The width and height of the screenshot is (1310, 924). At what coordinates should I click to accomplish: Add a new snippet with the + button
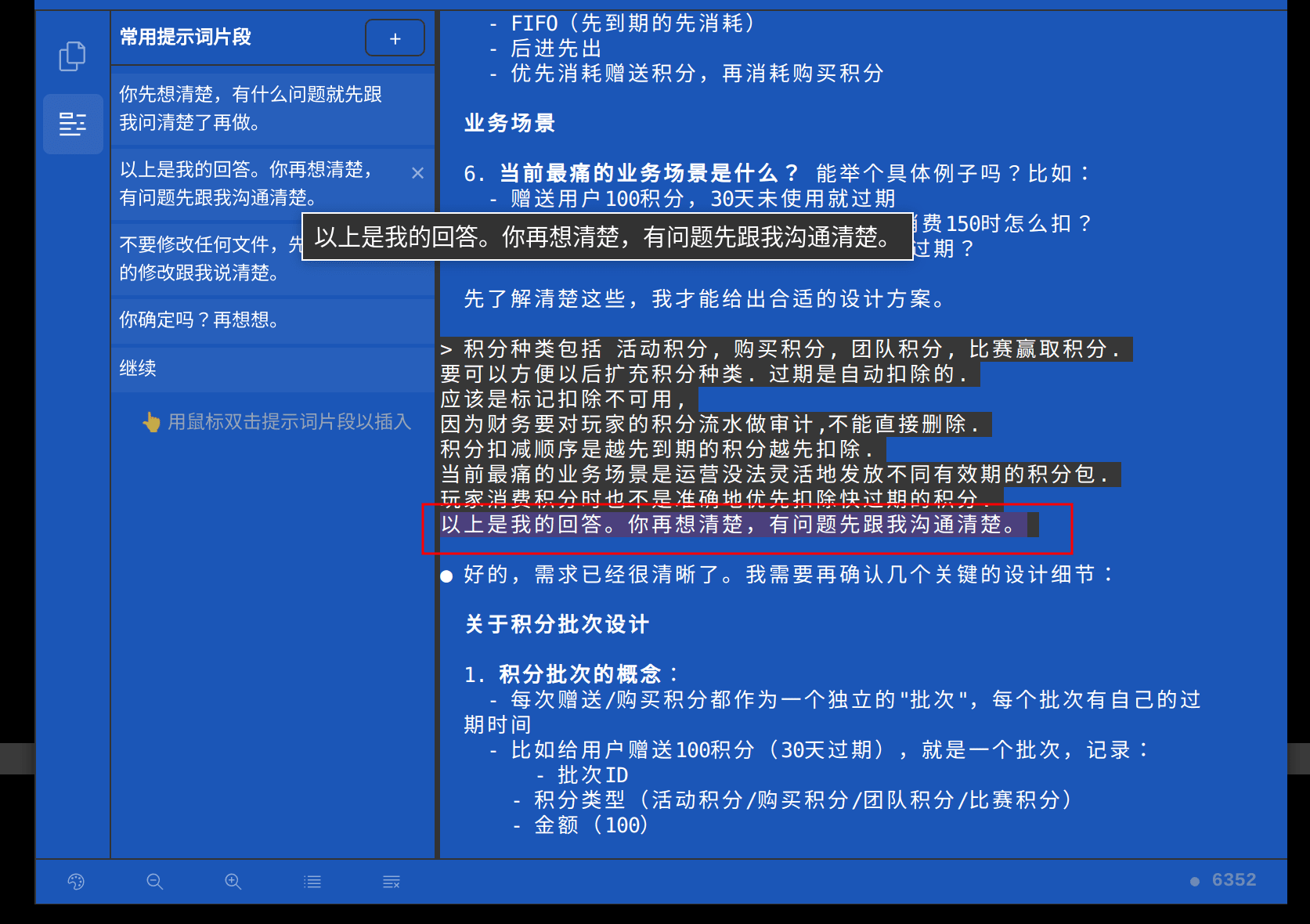click(395, 37)
